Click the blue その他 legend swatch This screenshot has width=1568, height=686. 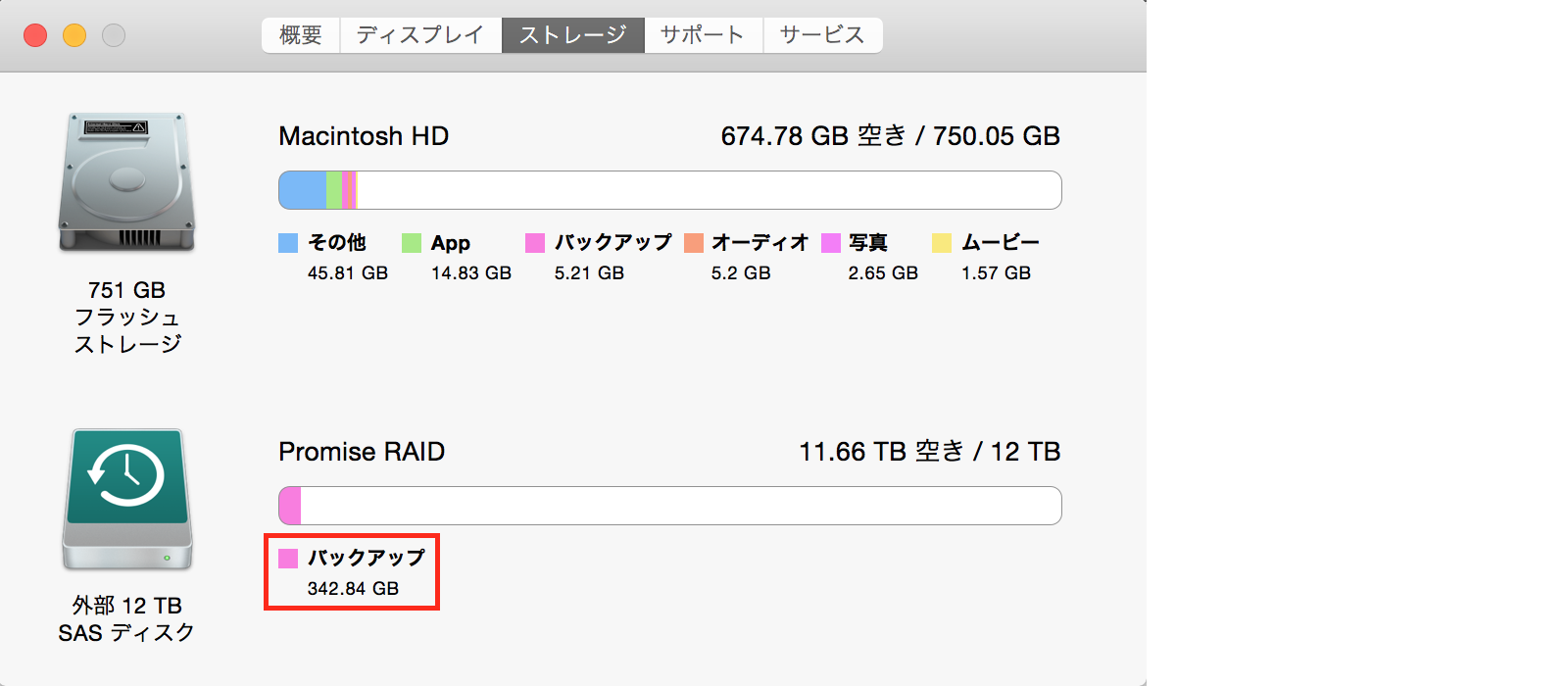[288, 243]
